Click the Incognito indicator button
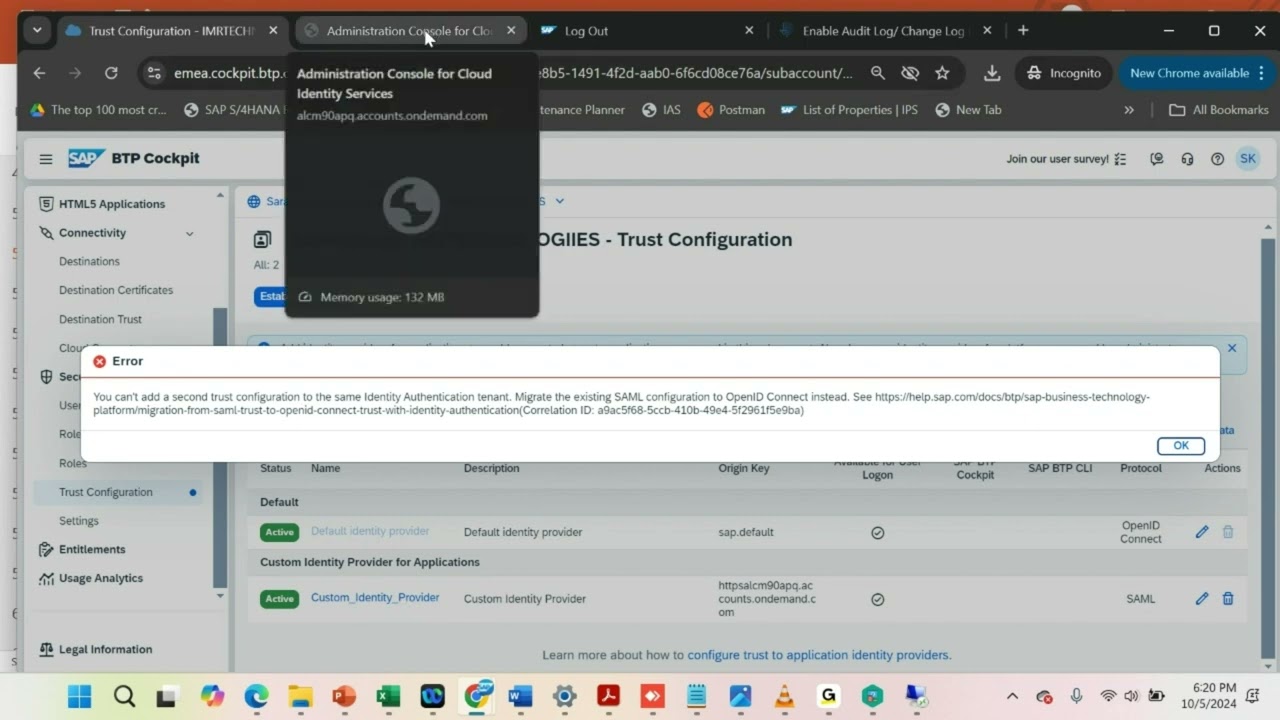Viewport: 1280px width, 720px height. pos(1065,73)
